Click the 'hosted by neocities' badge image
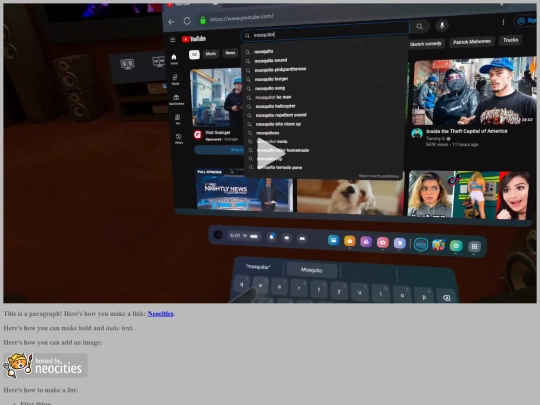 [45, 365]
